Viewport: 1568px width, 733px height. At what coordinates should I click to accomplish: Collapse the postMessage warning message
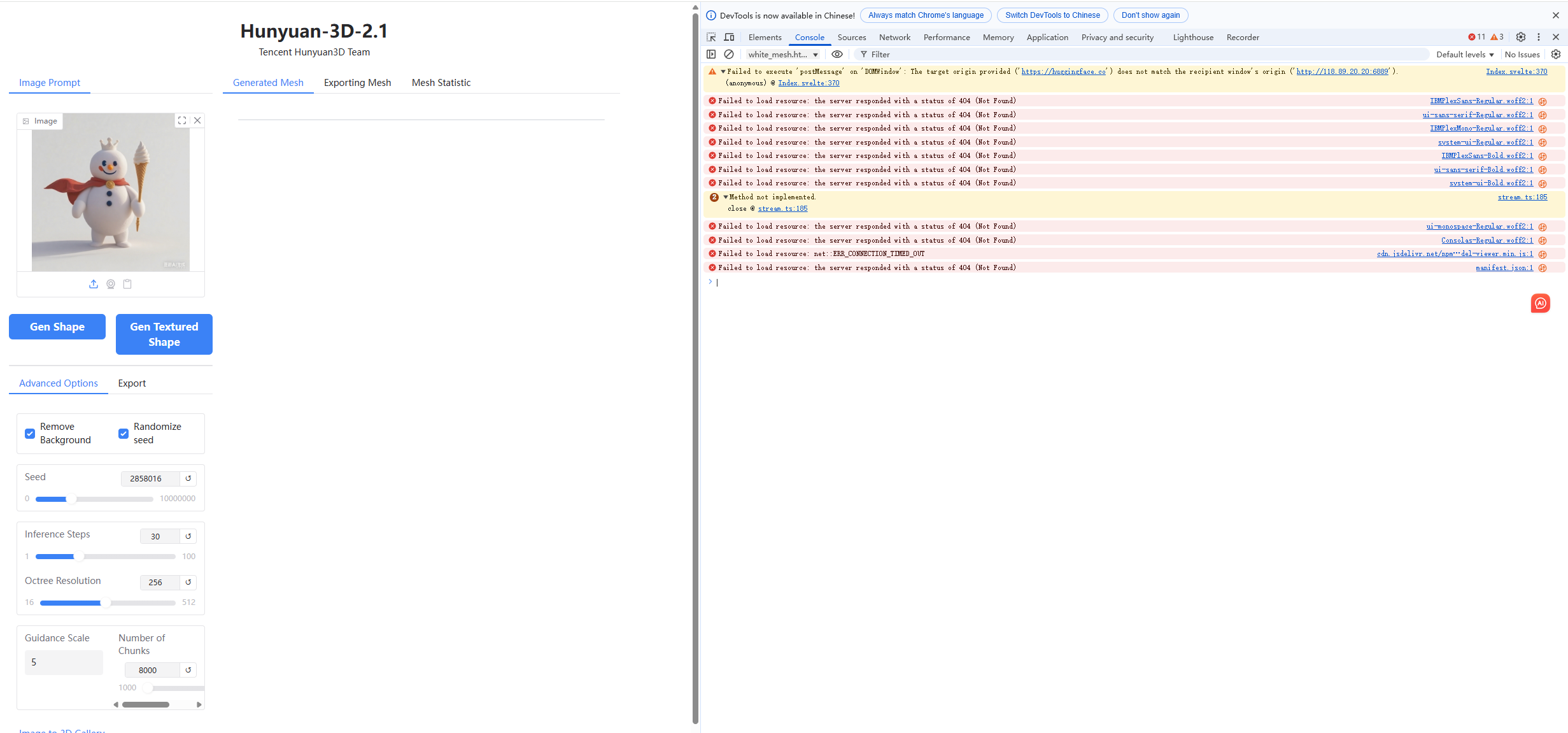[x=723, y=72]
